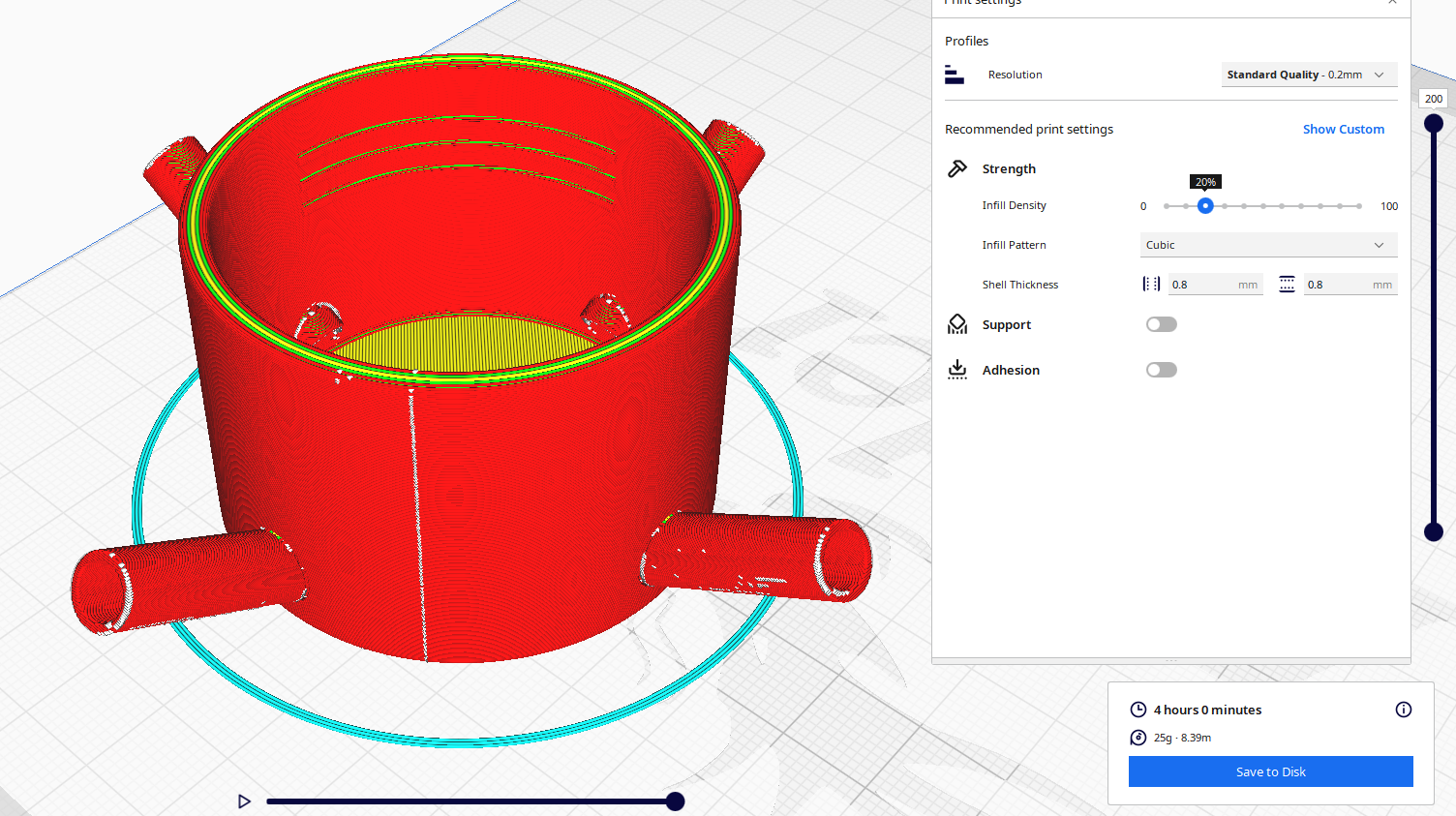Screen dimensions: 1456x816
Task: Expand custom settings via Show Custom
Action: [x=1344, y=128]
